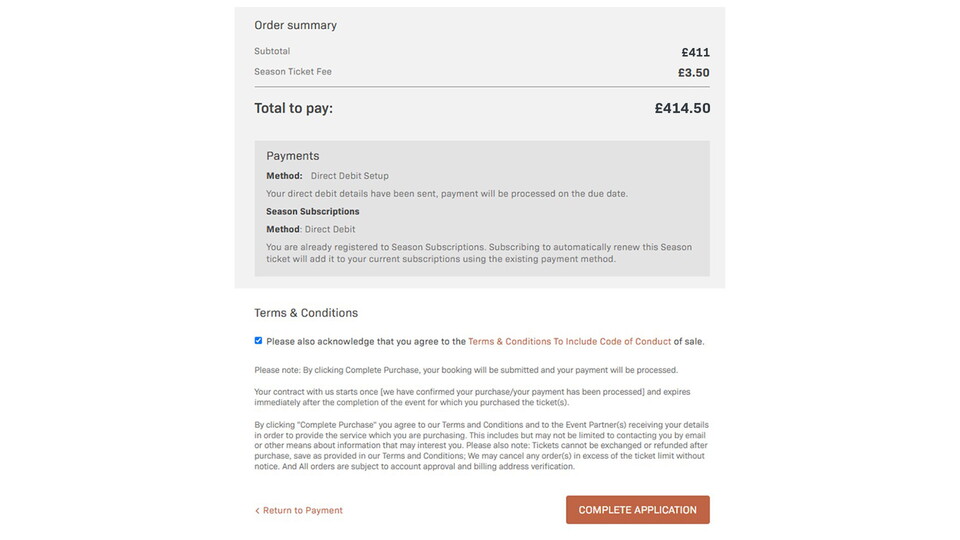The image size is (960, 540).
Task: Click the 'Please note: By clicking Complete Purchase' paragraph
Action: click(x=466, y=370)
